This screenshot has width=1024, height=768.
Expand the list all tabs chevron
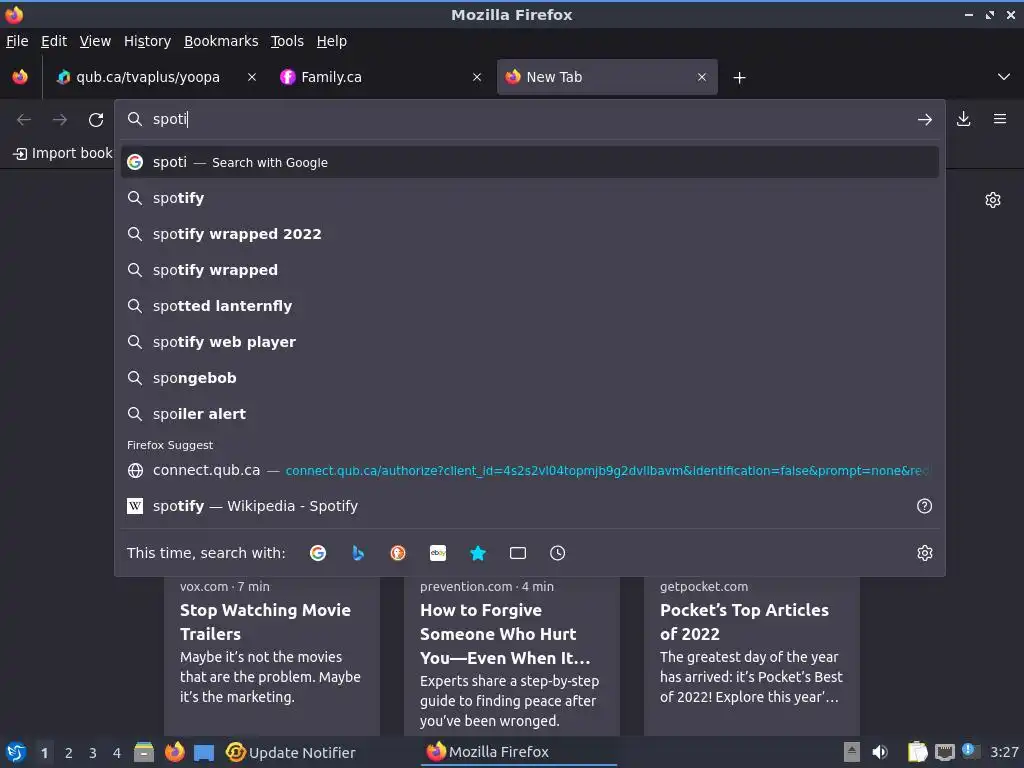pyautogui.click(x=1004, y=77)
